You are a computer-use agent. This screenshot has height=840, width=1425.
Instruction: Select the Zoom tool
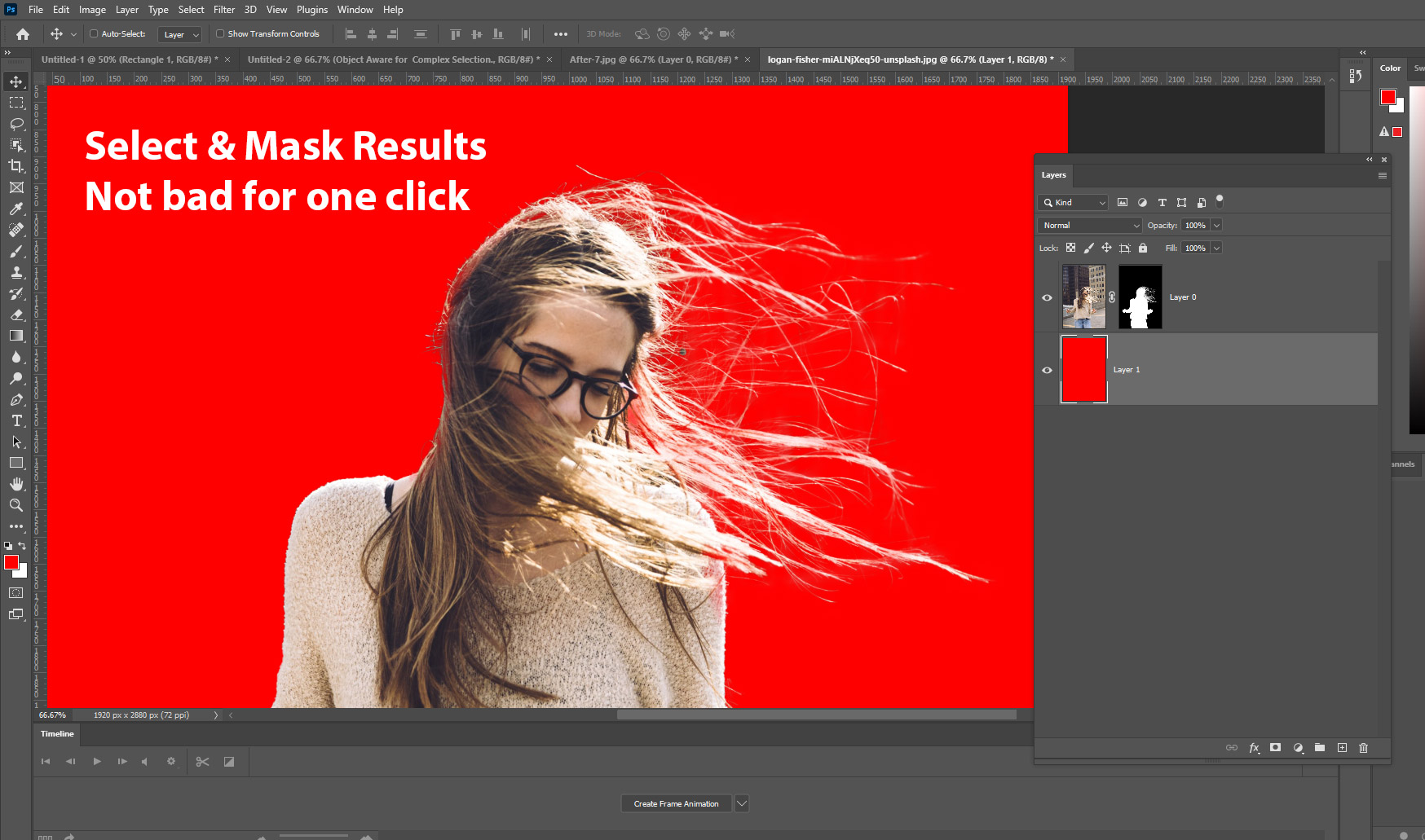click(16, 505)
